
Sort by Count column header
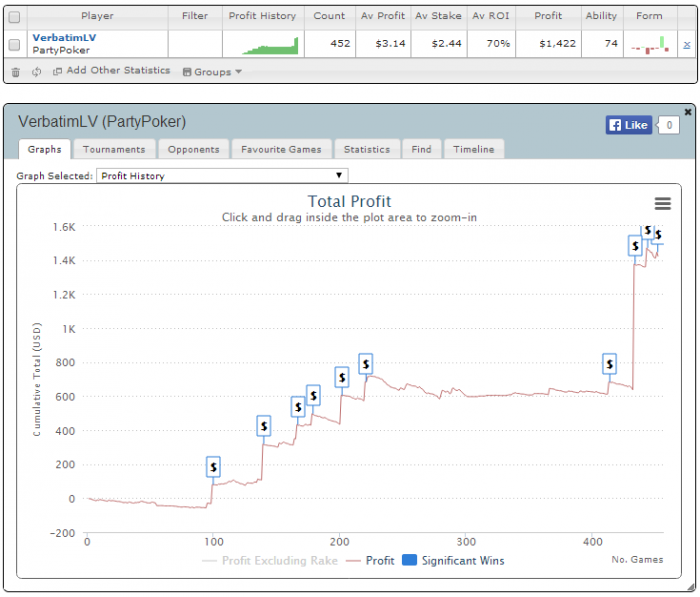coord(329,16)
